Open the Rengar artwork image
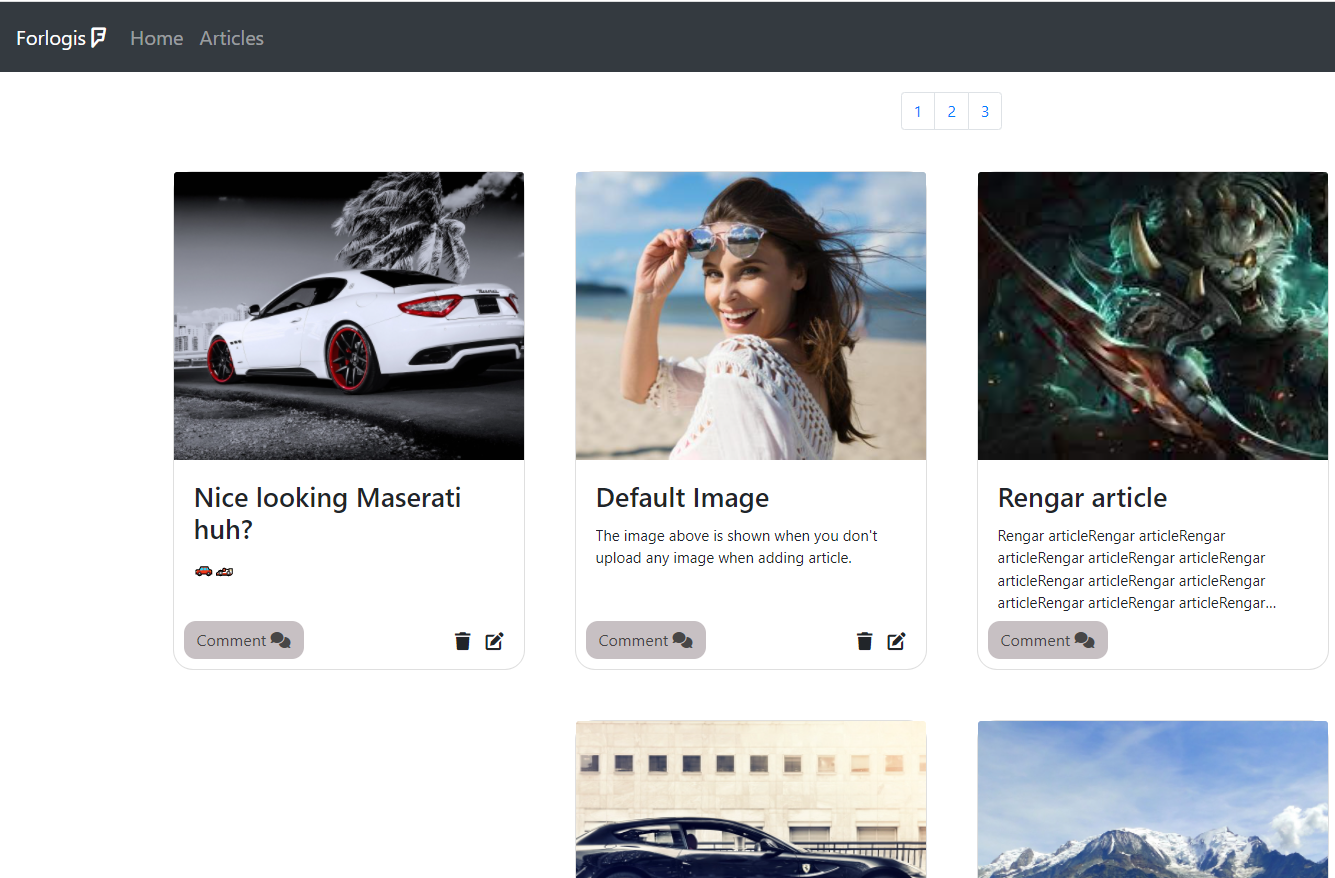1335x878 pixels. (x=1153, y=316)
